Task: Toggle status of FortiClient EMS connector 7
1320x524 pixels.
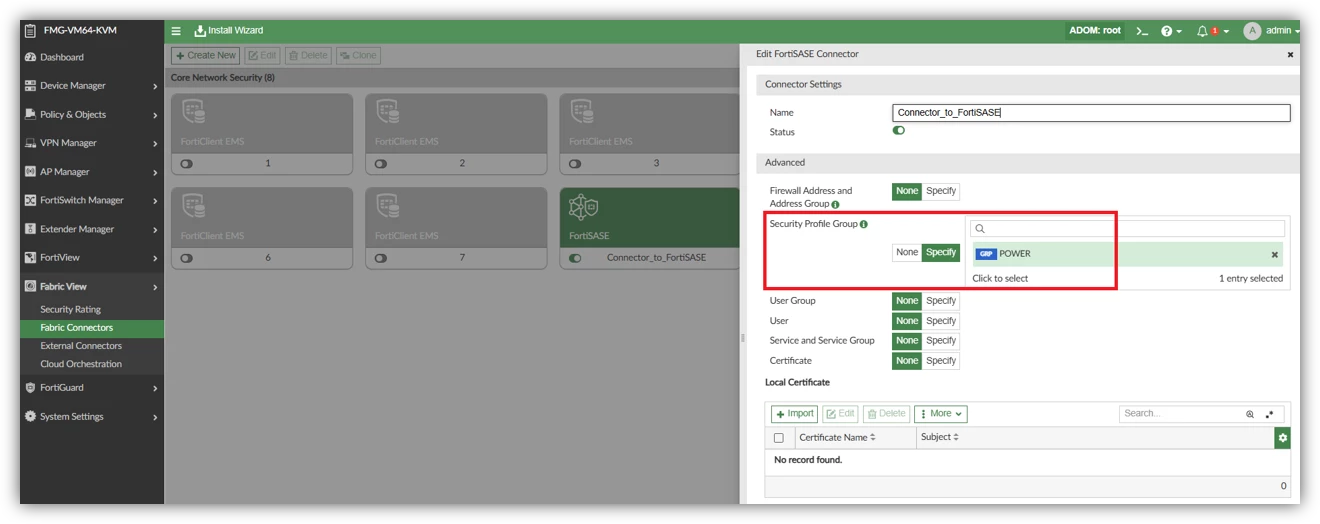Action: (x=381, y=258)
